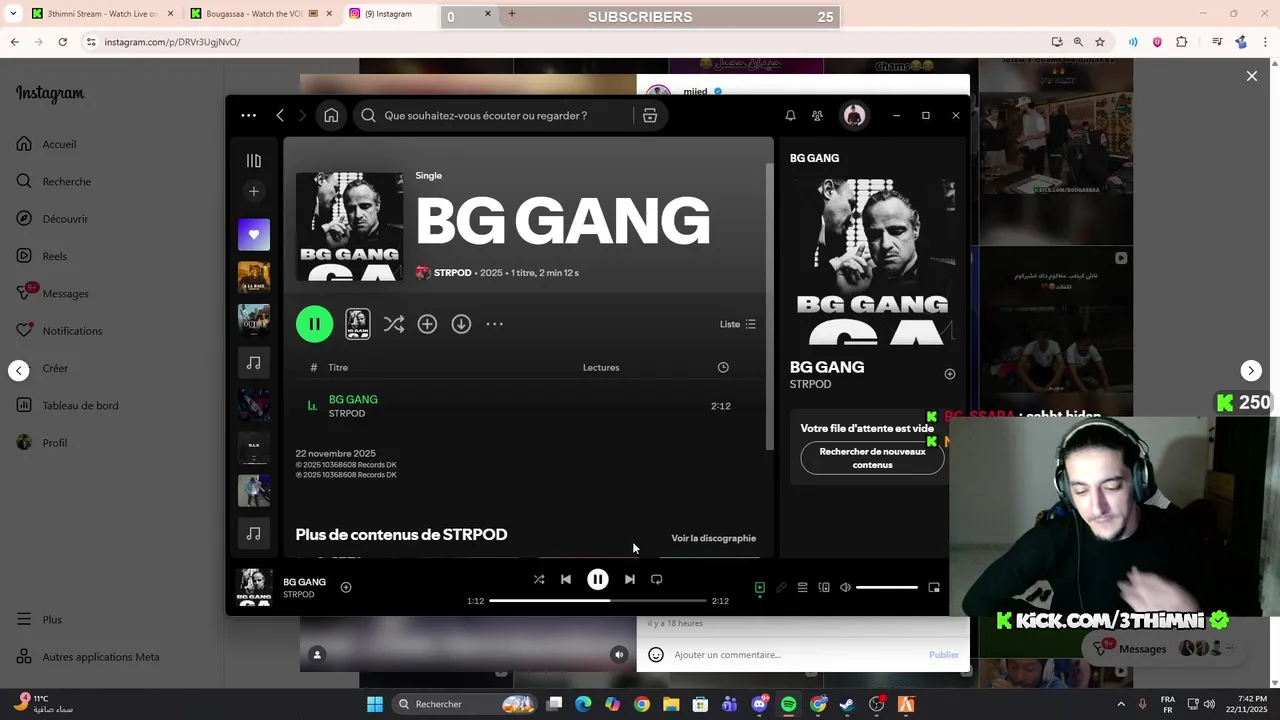This screenshot has height=720, width=1280.
Task: Open STRPOD artist link under album title
Action: click(452, 273)
